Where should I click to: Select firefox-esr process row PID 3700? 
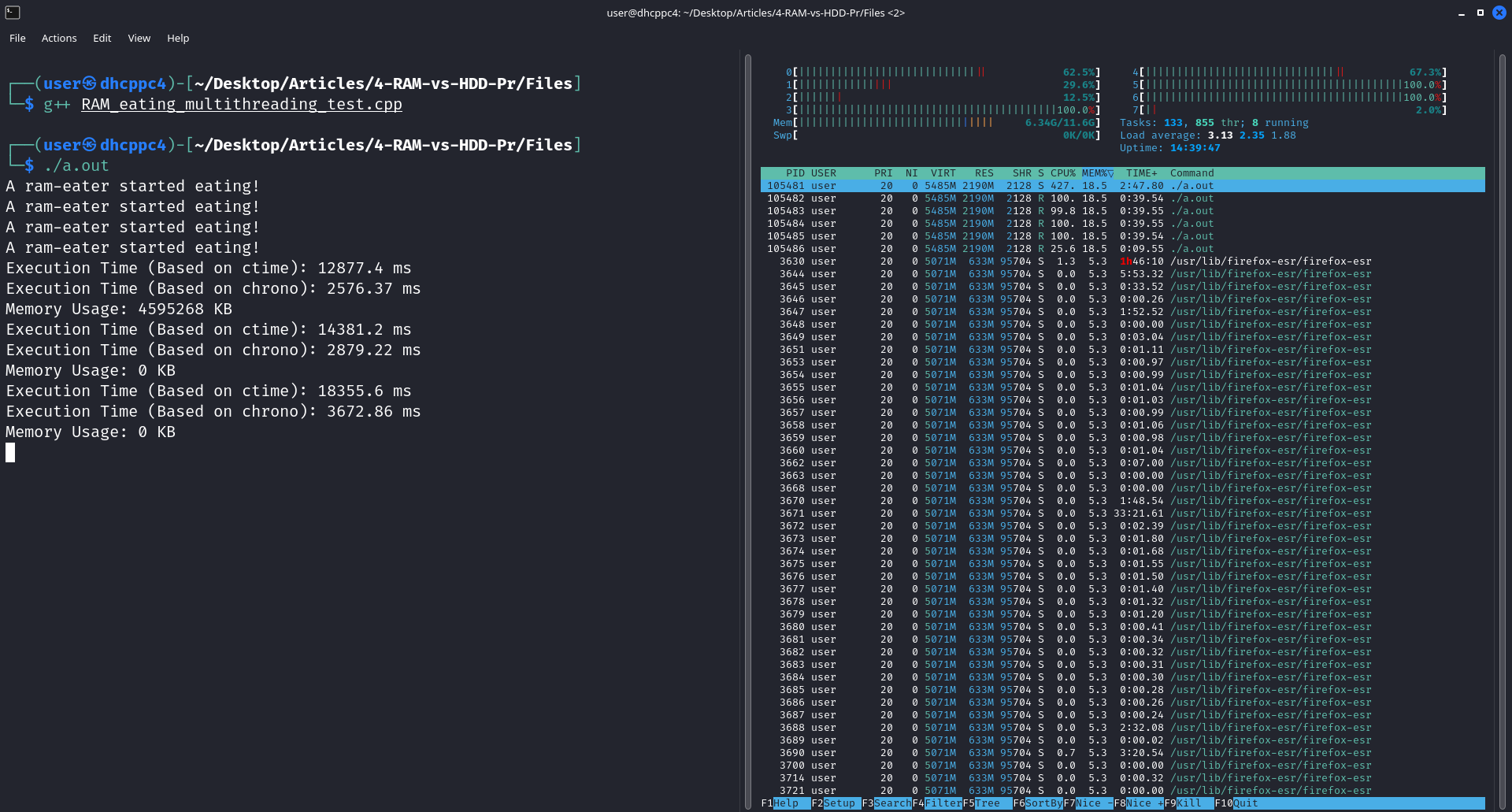pos(1123,766)
